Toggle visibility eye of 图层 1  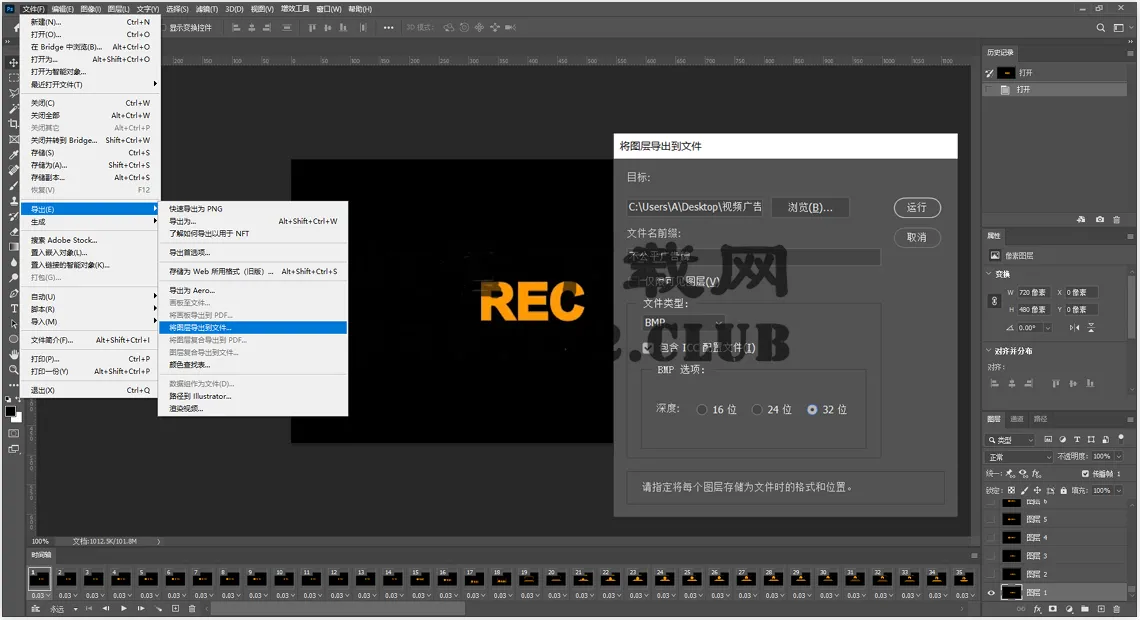coord(990,592)
